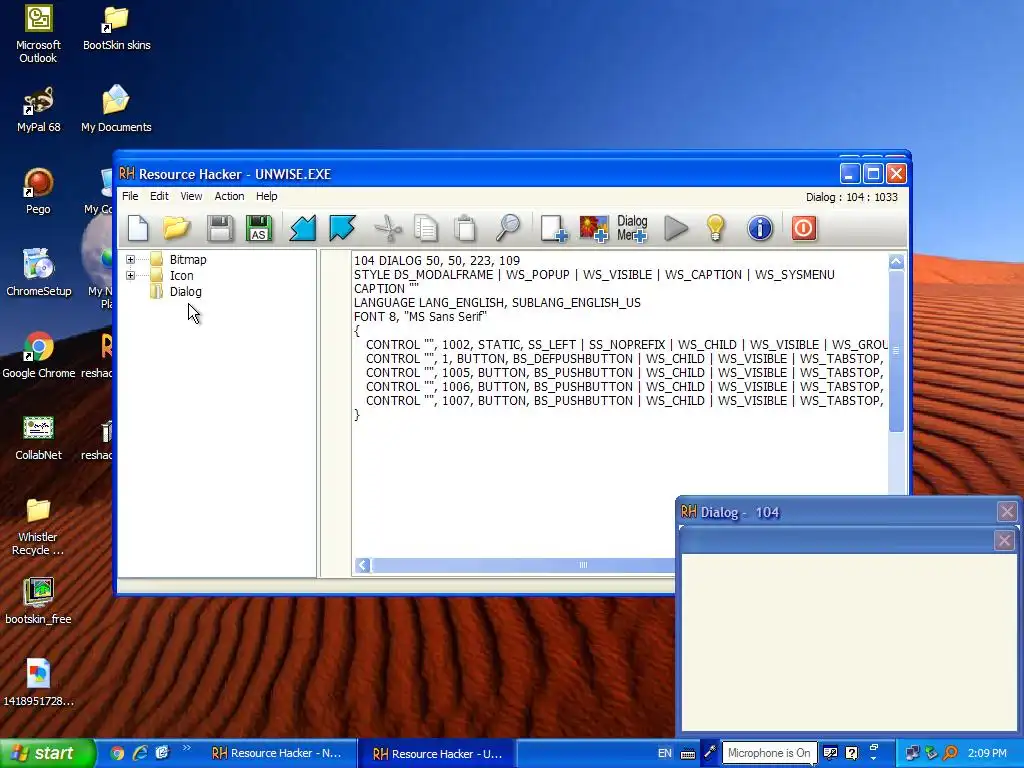Image resolution: width=1024 pixels, height=768 pixels.
Task: Click the right-pointing blue arrow toolbar icon
Action: [x=342, y=228]
